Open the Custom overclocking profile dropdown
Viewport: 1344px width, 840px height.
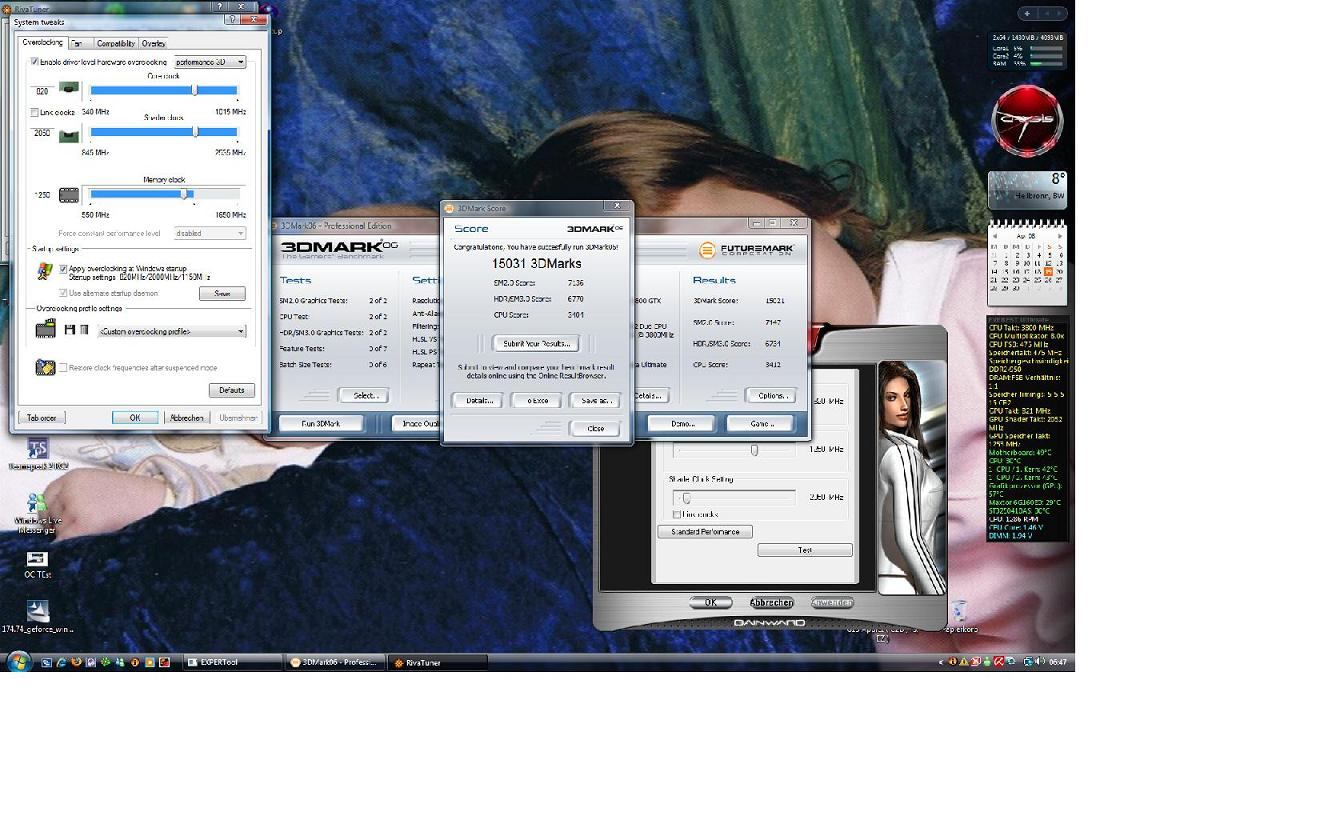[x=172, y=331]
